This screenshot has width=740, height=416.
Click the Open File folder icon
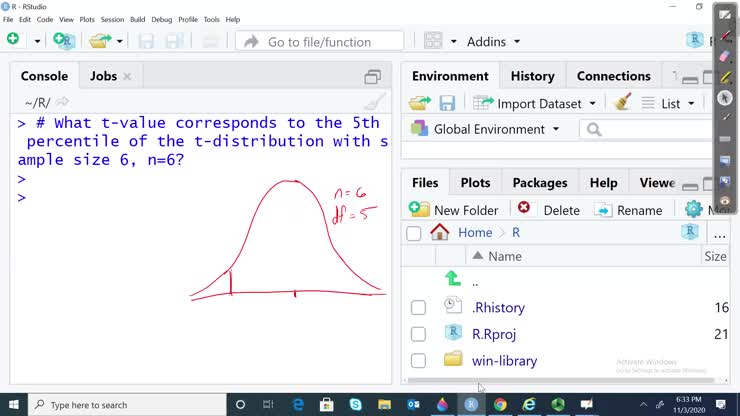(x=100, y=41)
